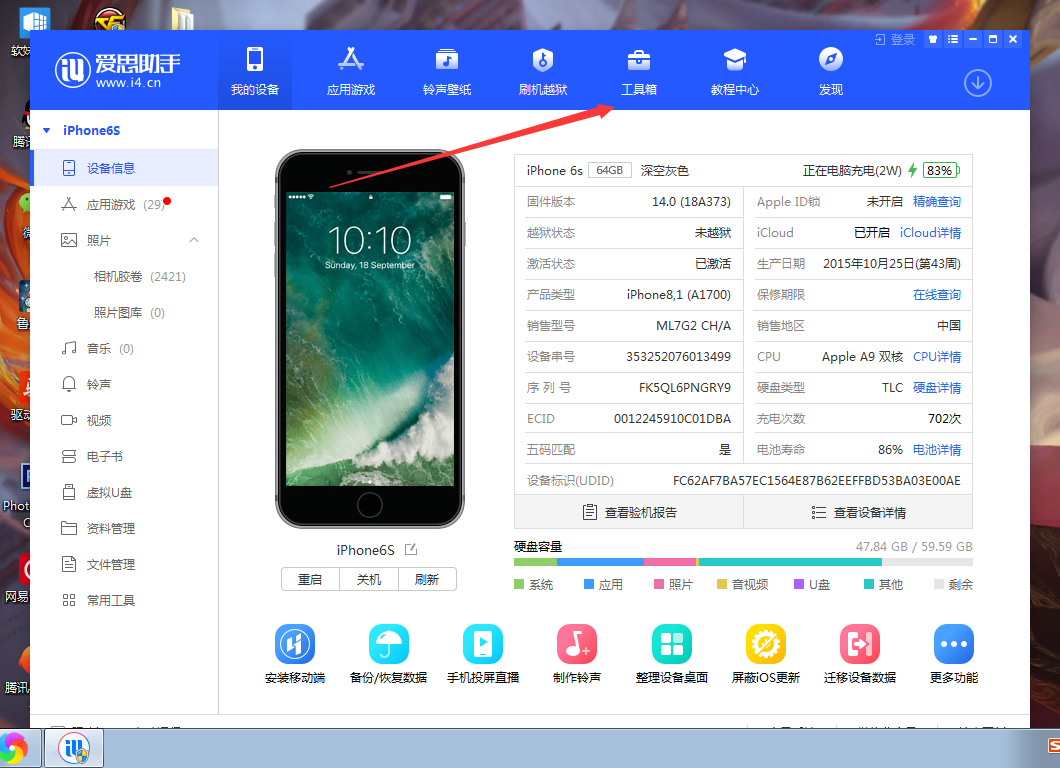Click the teal 其他 legend swatch

[869, 584]
